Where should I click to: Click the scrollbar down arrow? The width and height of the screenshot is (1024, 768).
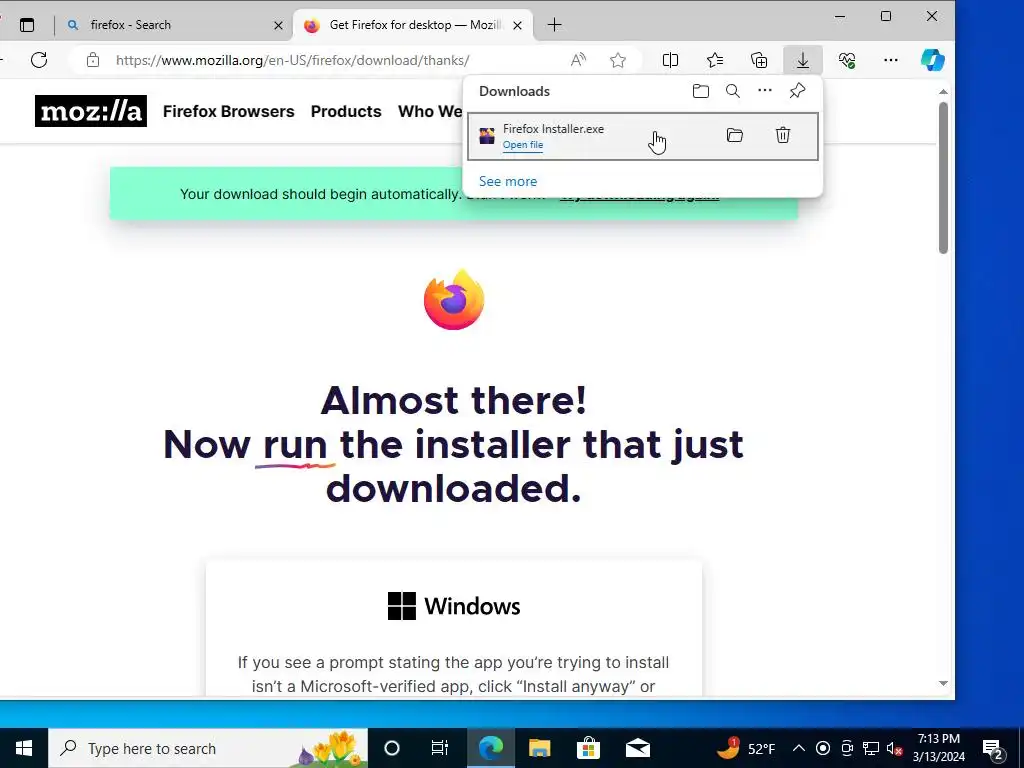943,684
